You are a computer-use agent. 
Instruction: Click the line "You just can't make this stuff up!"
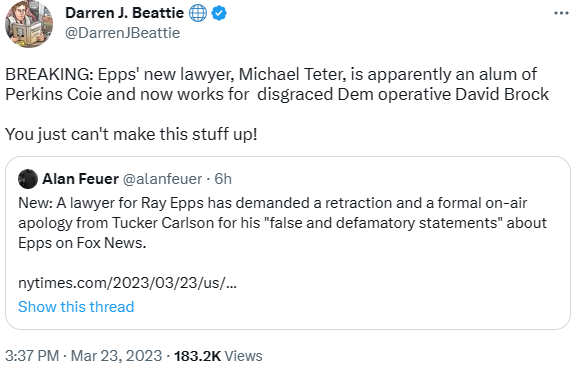[131, 134]
